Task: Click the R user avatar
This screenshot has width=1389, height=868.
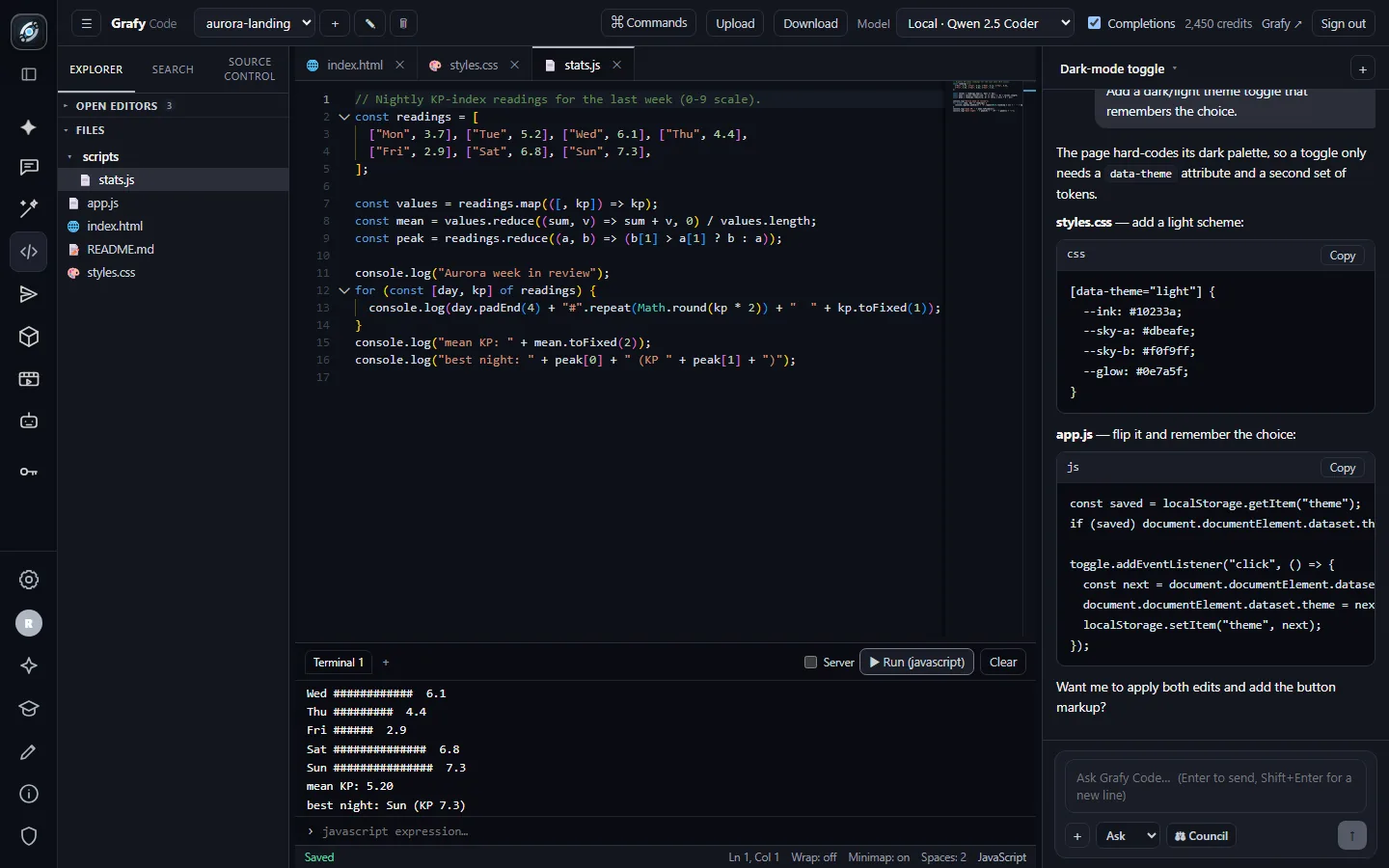Action: [29, 623]
